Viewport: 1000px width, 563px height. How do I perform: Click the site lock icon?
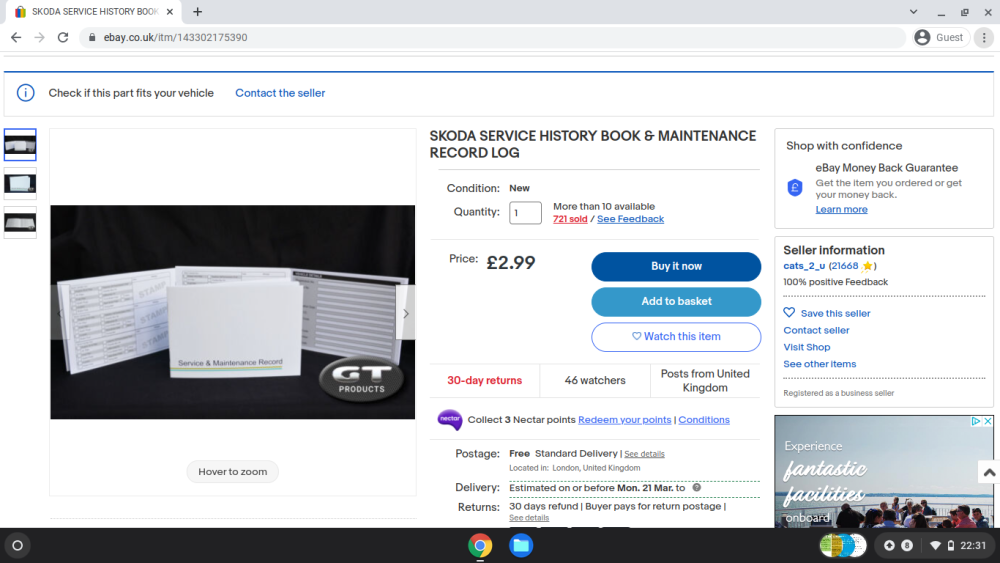coord(92,38)
